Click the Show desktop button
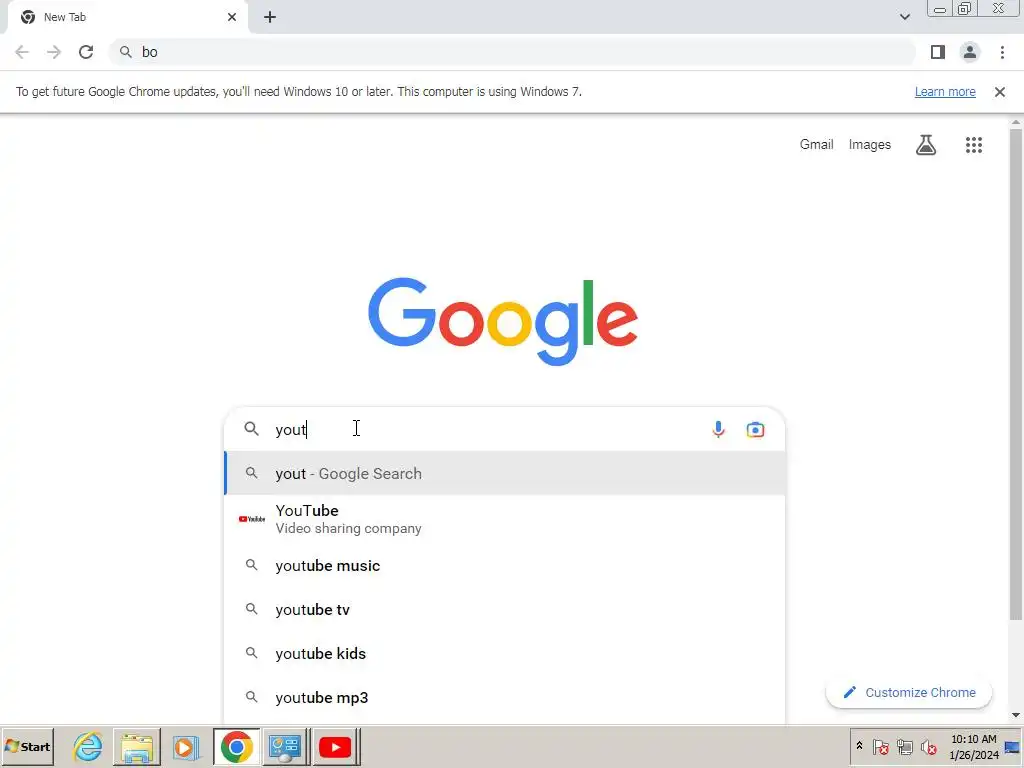This screenshot has width=1024, height=768. pos(1012,747)
